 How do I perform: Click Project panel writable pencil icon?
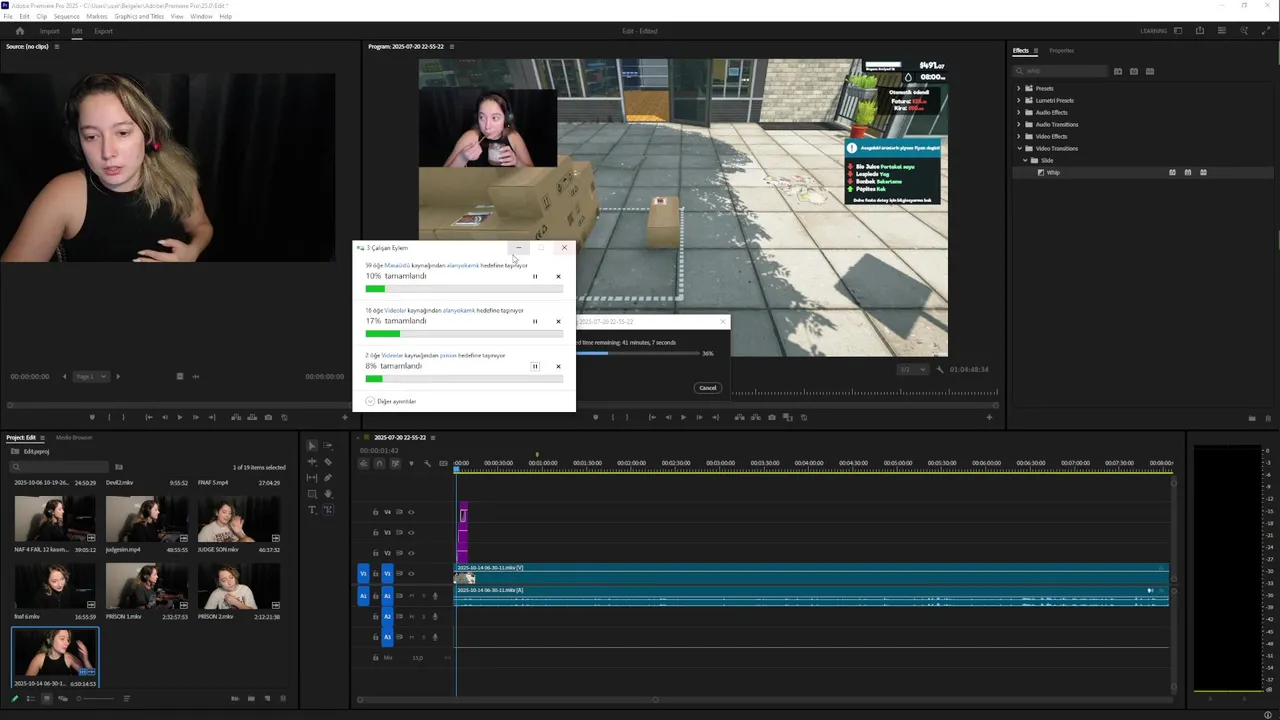[14, 698]
